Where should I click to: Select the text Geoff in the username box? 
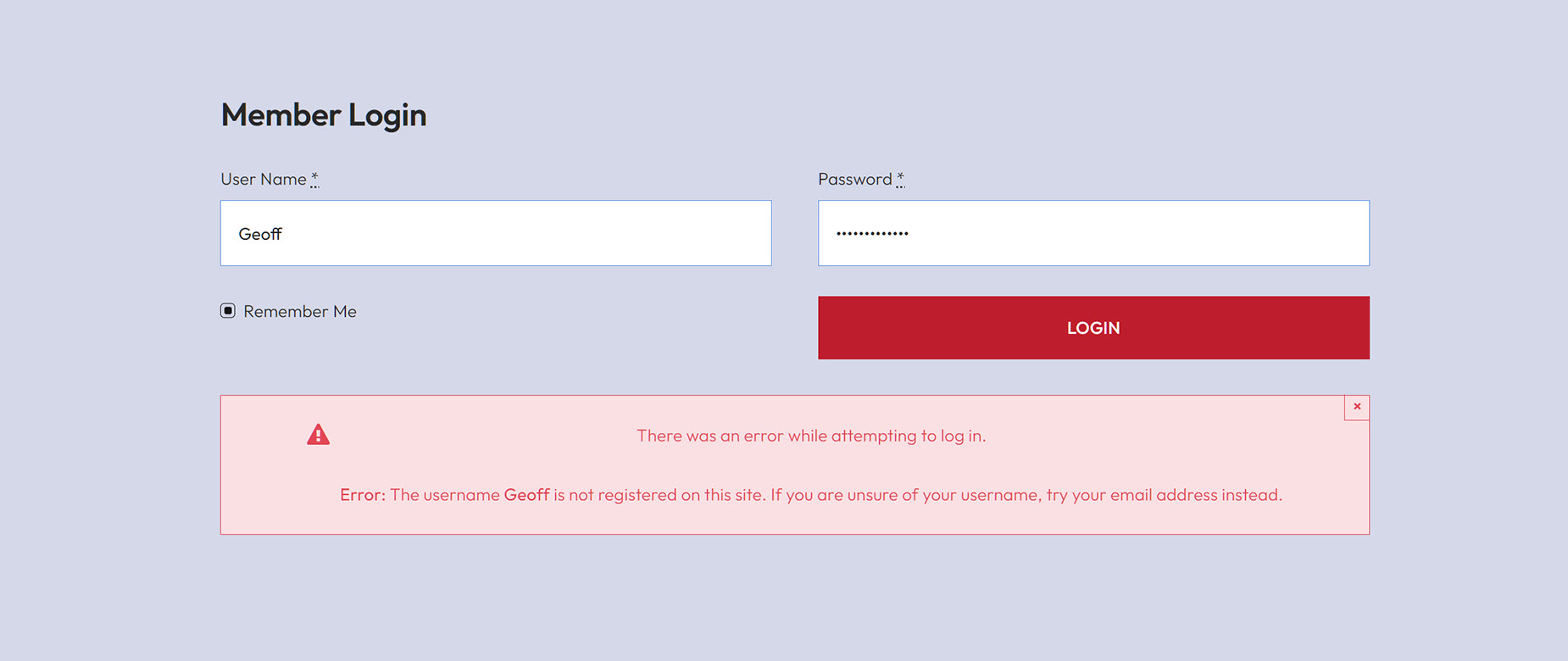pos(259,233)
